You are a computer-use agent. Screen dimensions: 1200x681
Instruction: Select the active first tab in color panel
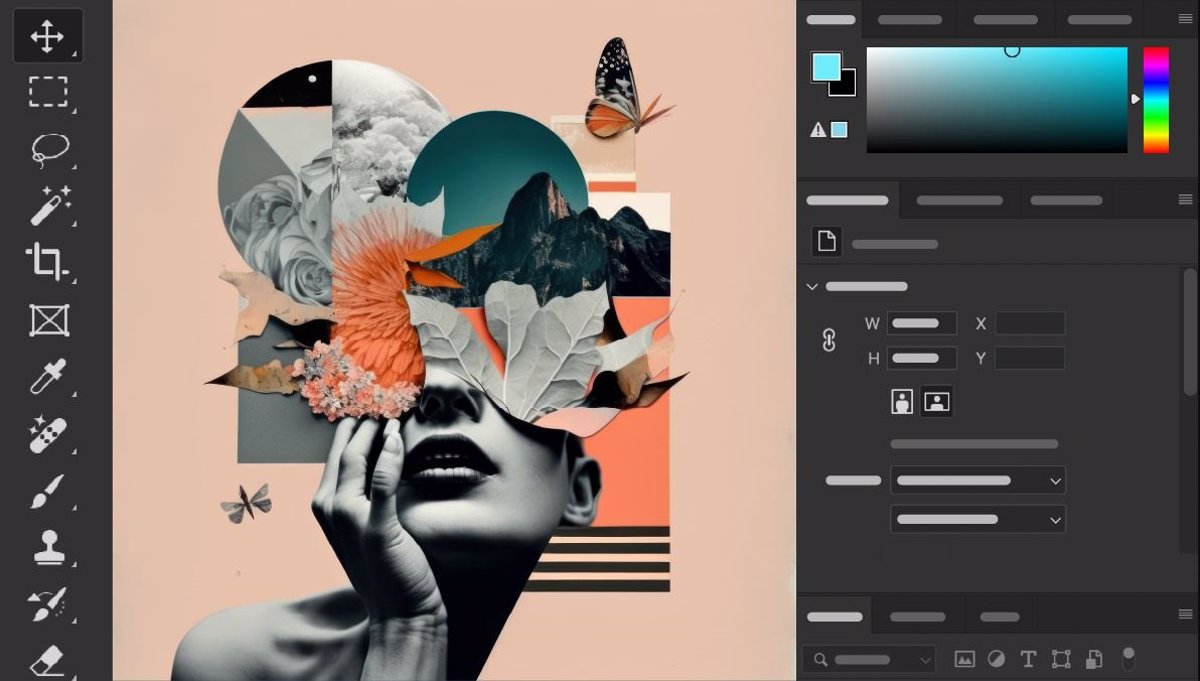point(831,19)
